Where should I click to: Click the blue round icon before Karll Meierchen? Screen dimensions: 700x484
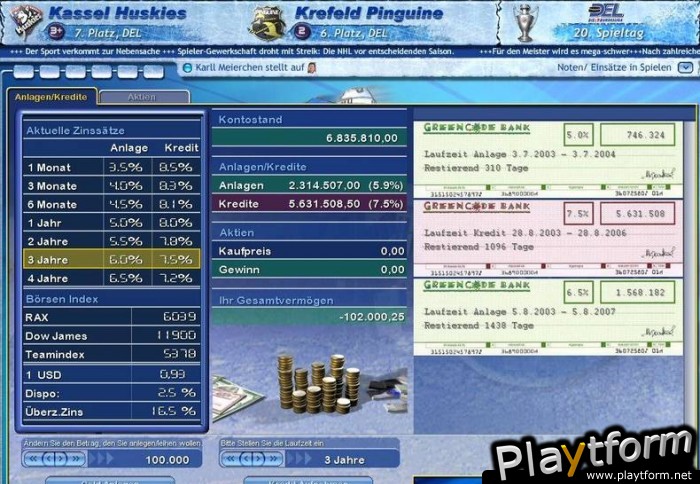tap(188, 68)
